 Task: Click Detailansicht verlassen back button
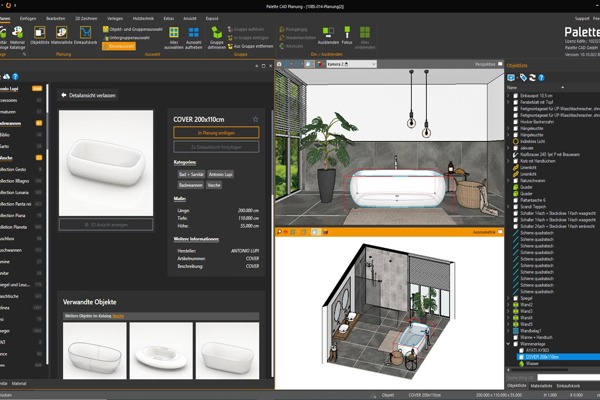pyautogui.click(x=90, y=97)
